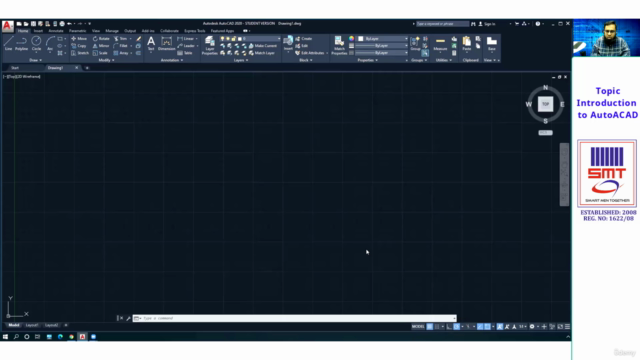Image resolution: width=640 pixels, height=360 pixels.
Task: Click Match Layer button
Action: click(262, 53)
